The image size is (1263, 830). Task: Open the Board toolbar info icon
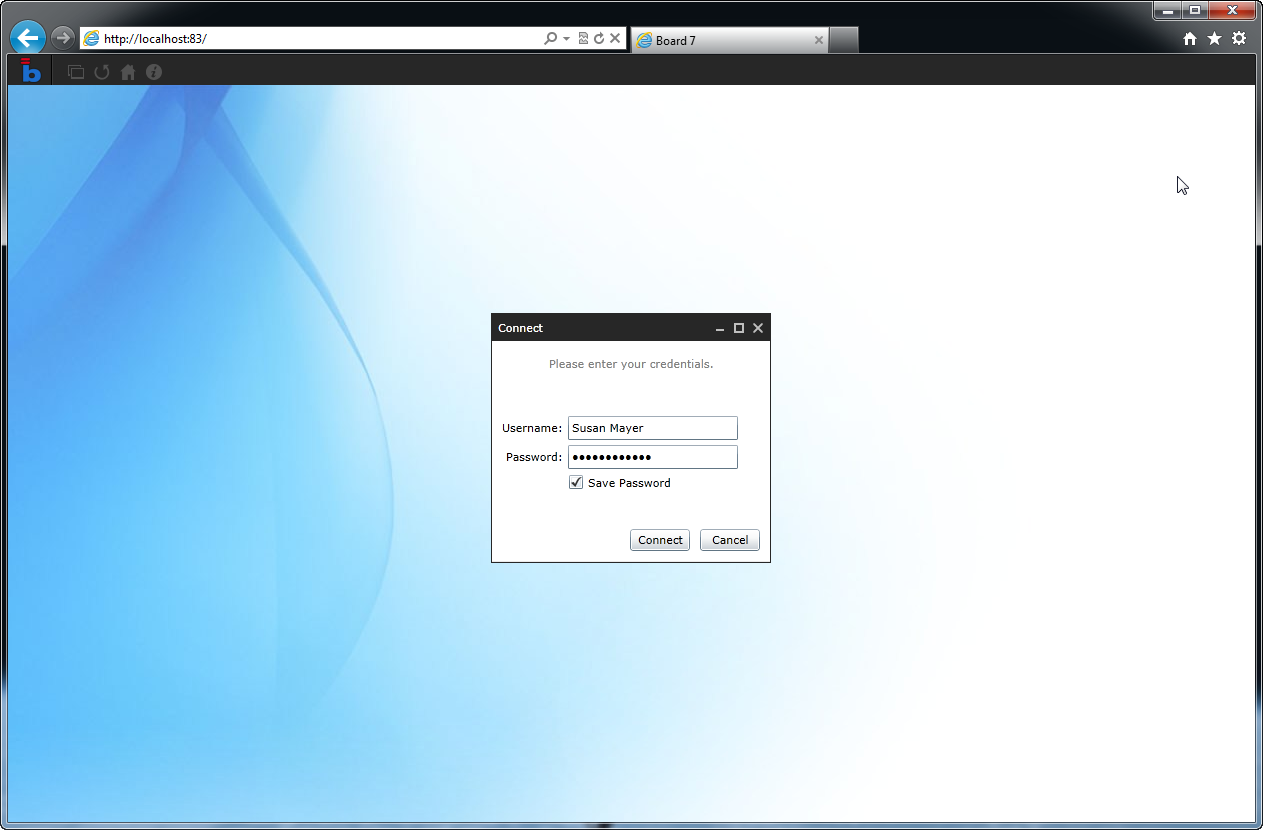coord(154,72)
